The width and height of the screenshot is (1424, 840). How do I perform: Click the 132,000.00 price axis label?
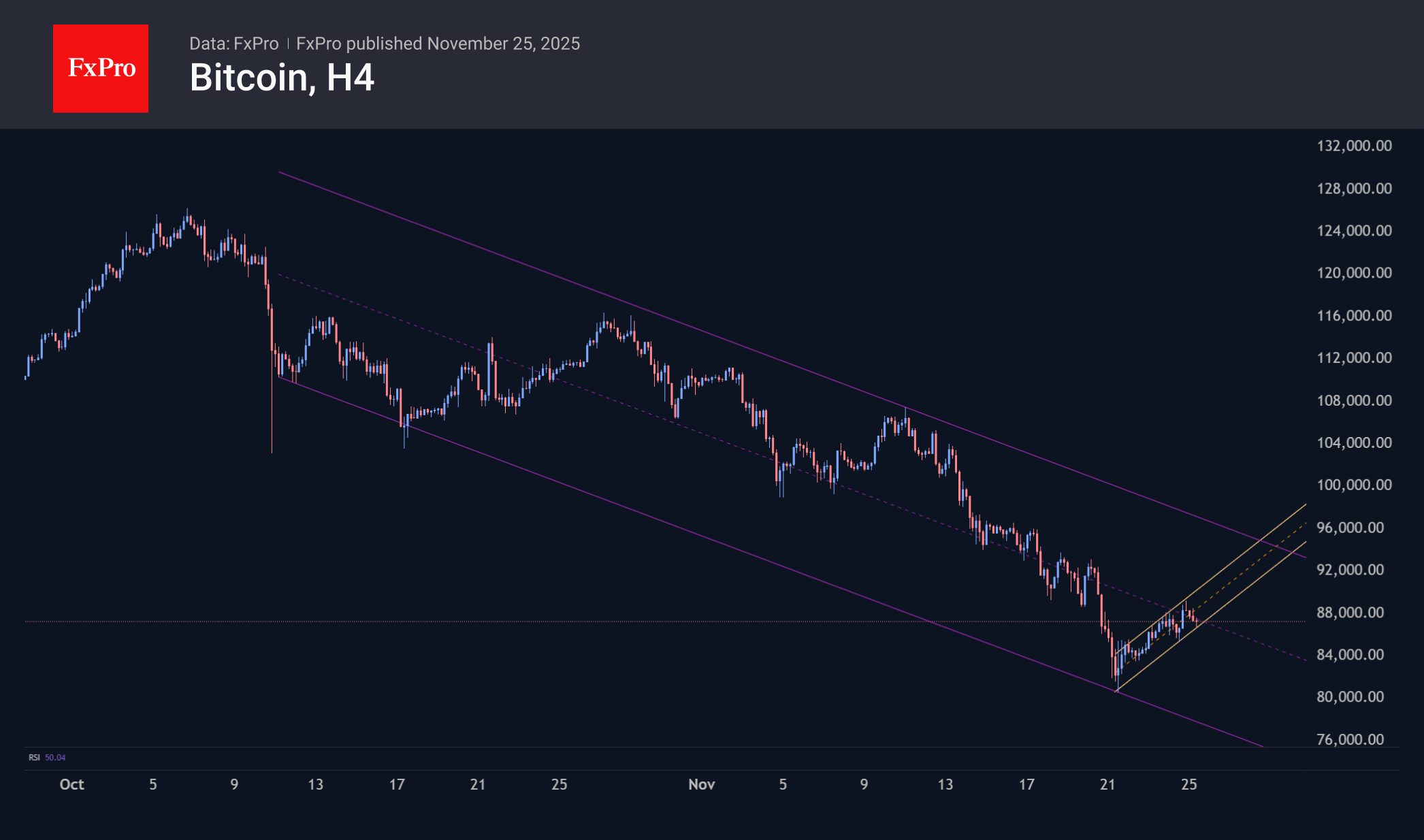(x=1354, y=146)
